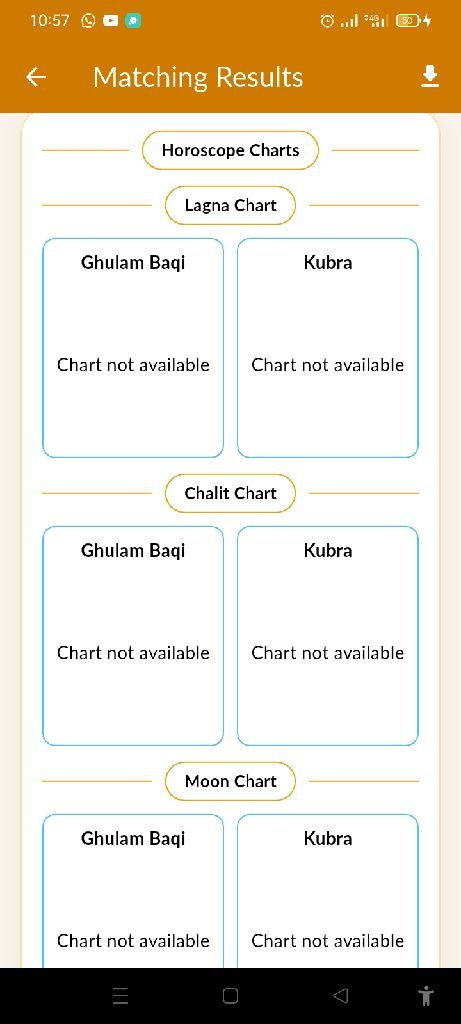Open Ghulam Baqi's Lagna chart card

133,348
